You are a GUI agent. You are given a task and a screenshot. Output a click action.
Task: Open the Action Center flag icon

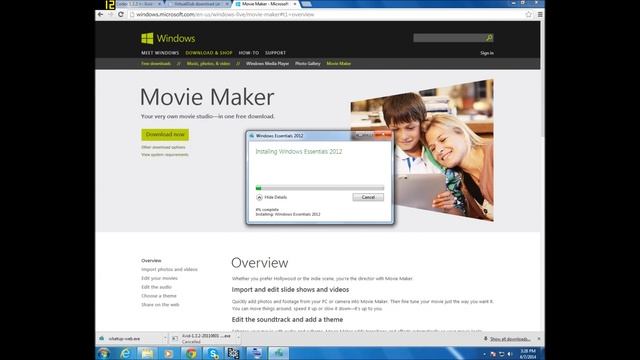493,354
